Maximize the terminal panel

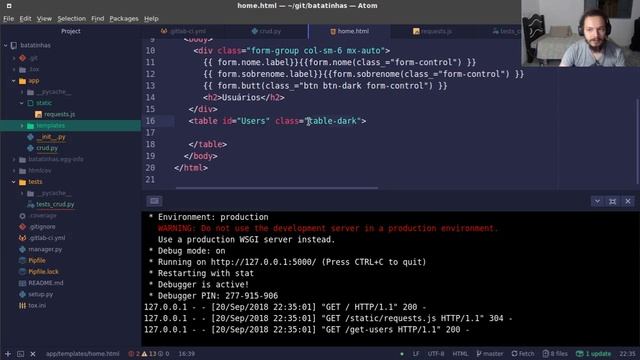(613, 201)
